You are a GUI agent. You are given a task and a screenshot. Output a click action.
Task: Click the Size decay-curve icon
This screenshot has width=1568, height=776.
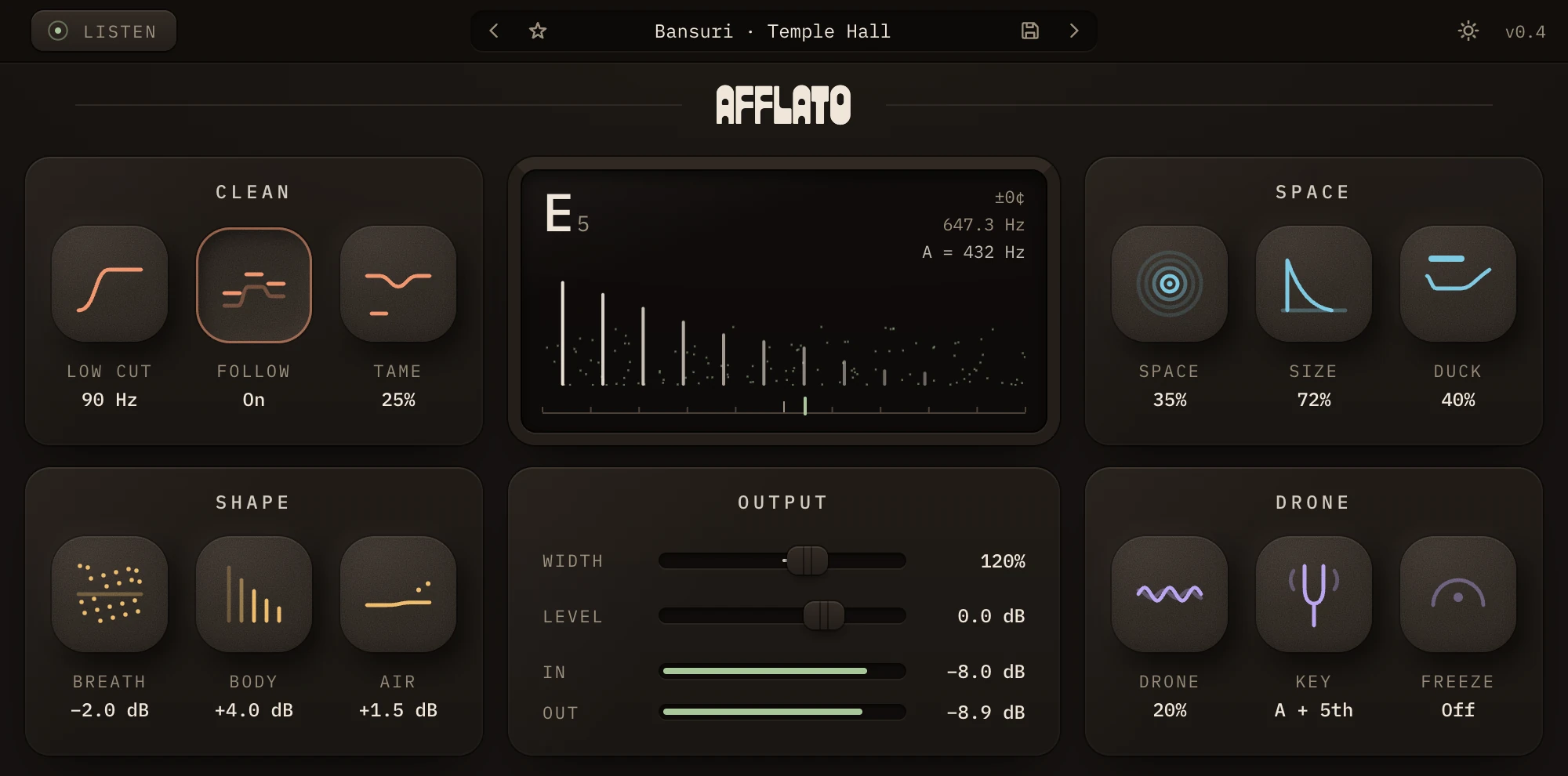(x=1314, y=285)
